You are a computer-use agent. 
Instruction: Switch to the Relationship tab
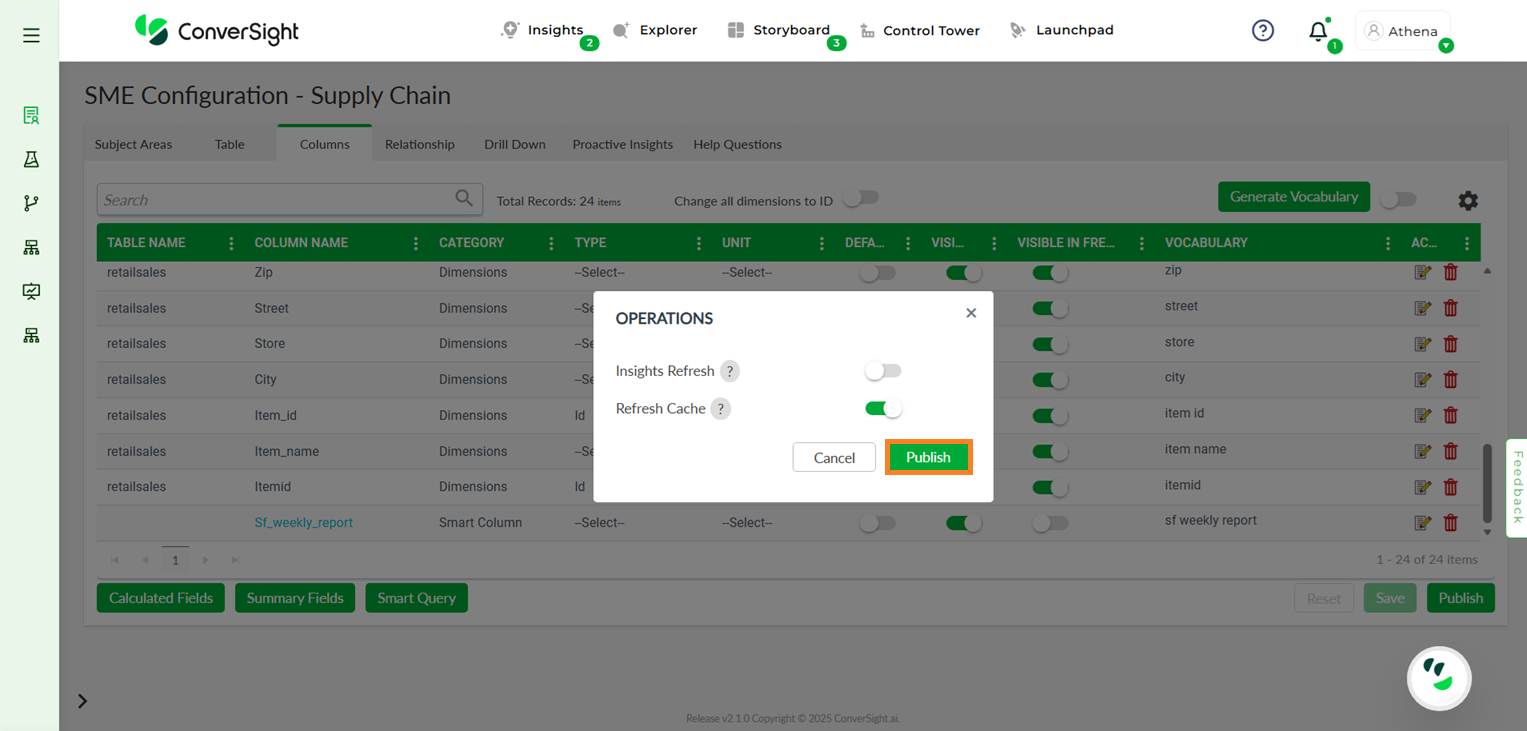419,144
